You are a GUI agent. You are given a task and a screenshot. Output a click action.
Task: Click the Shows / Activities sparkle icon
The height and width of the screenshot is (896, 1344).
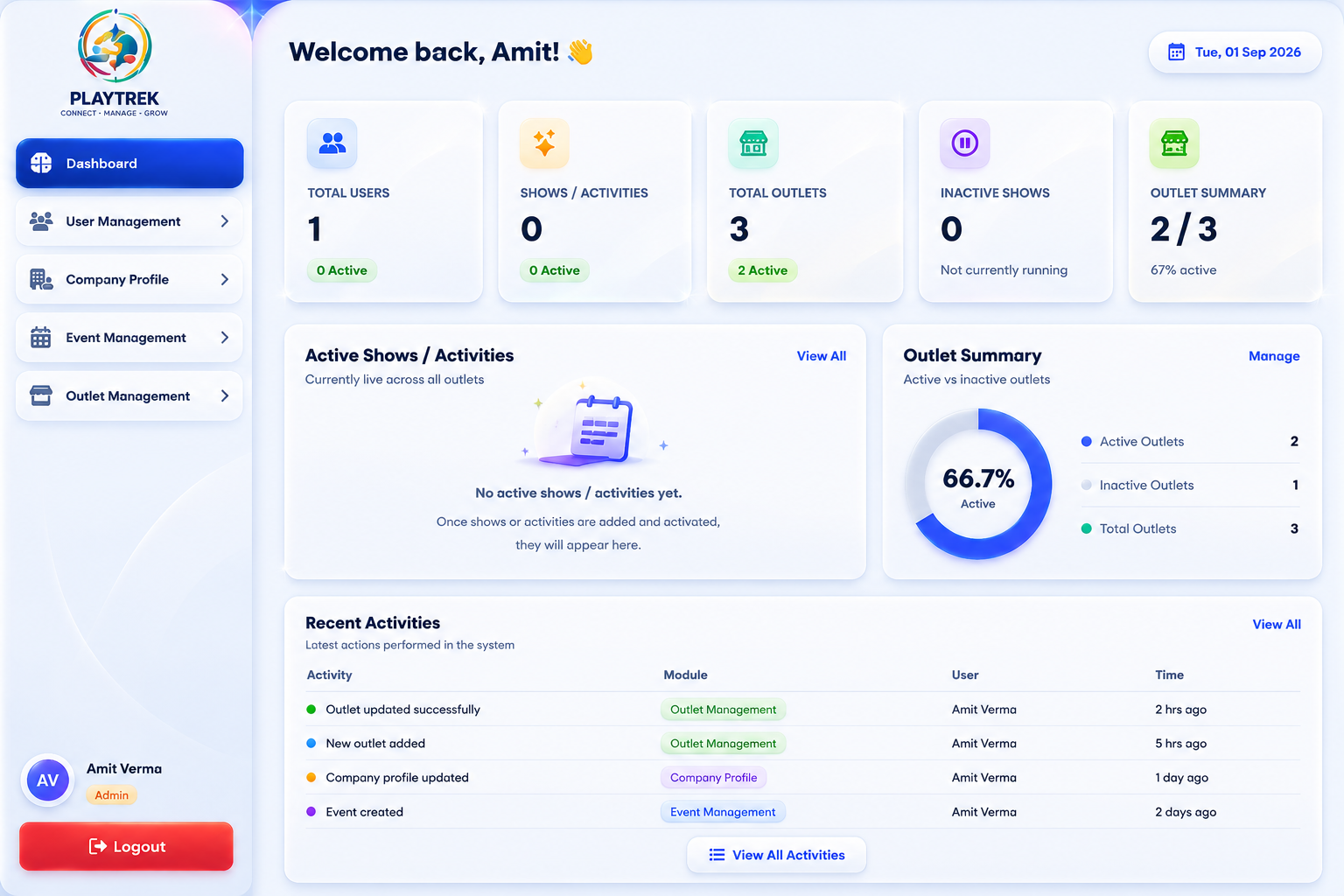(544, 143)
